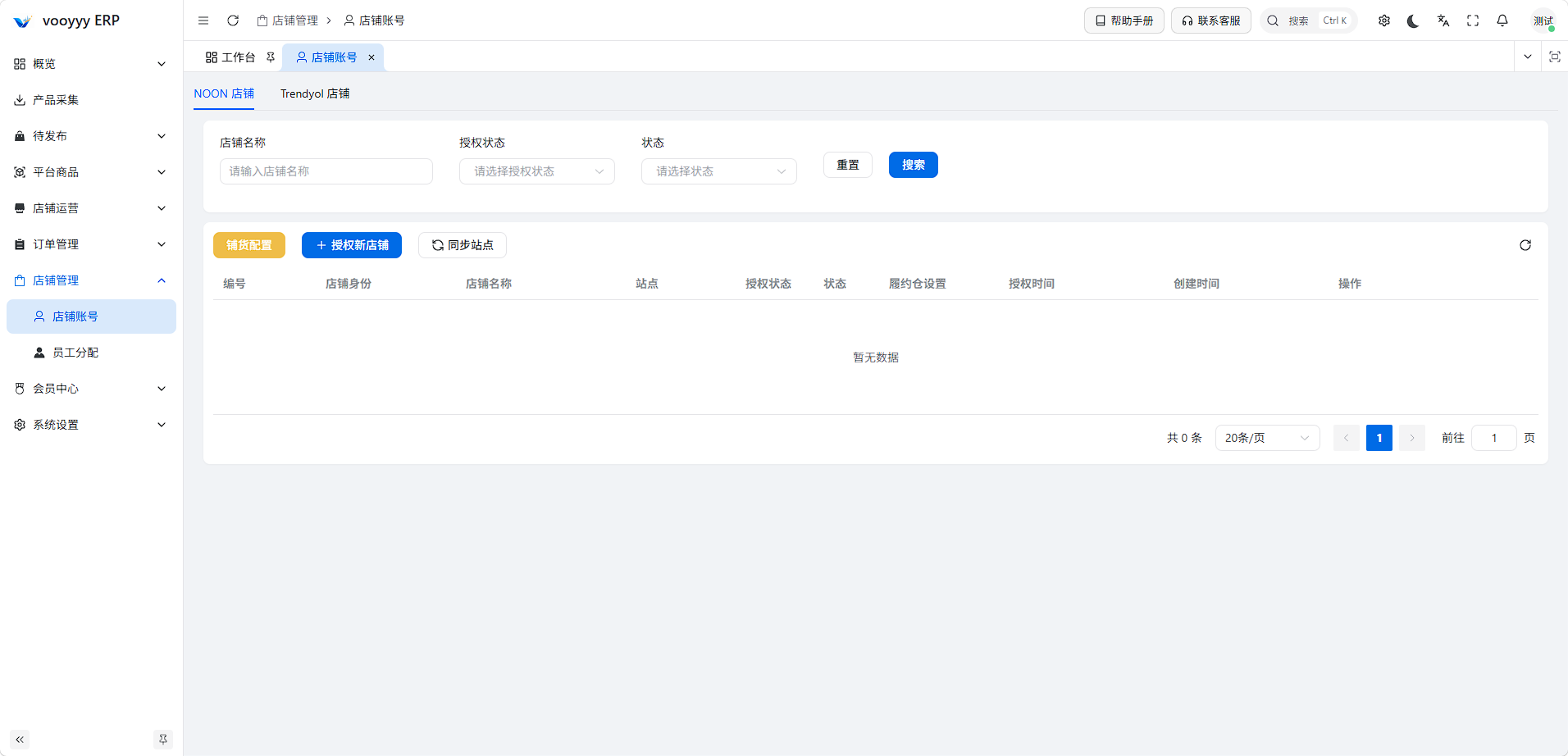Pin the 工作台 tab
The image size is (1568, 756).
[271, 57]
